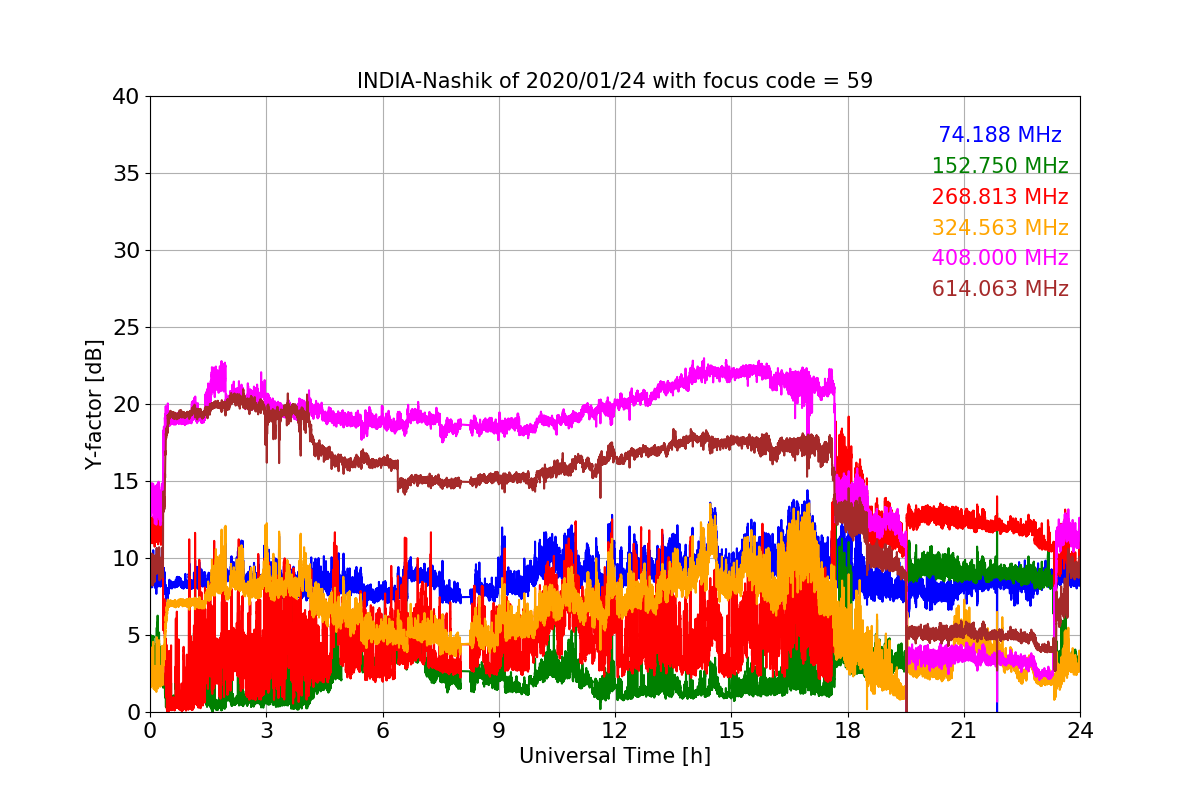Click the 'Y-factor [dB]' axis label
The height and width of the screenshot is (800, 1200).
(x=94, y=404)
